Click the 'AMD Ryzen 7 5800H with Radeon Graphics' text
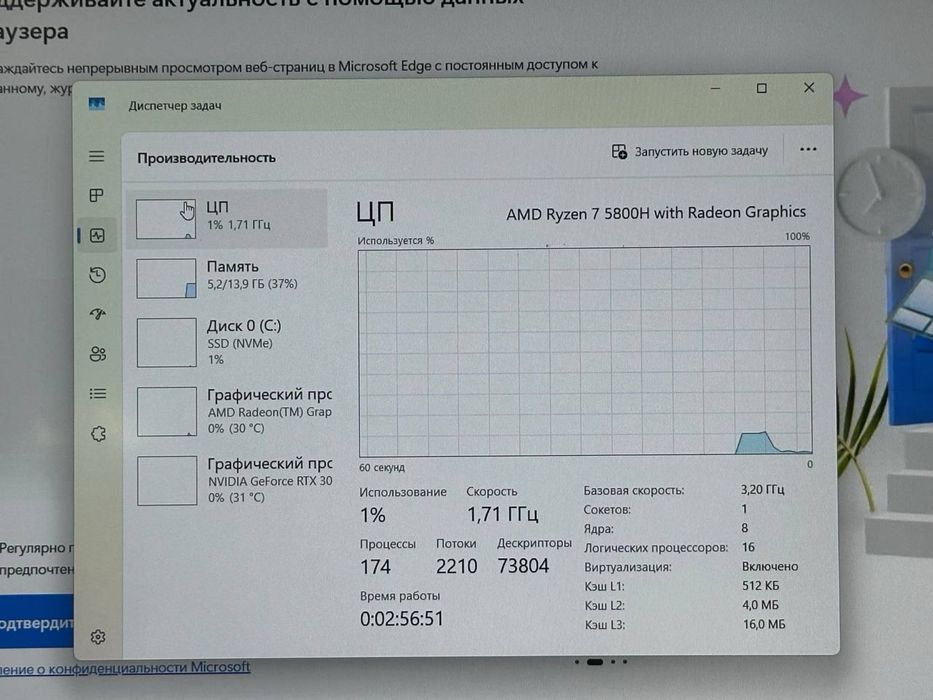The height and width of the screenshot is (700, 933). pos(656,213)
